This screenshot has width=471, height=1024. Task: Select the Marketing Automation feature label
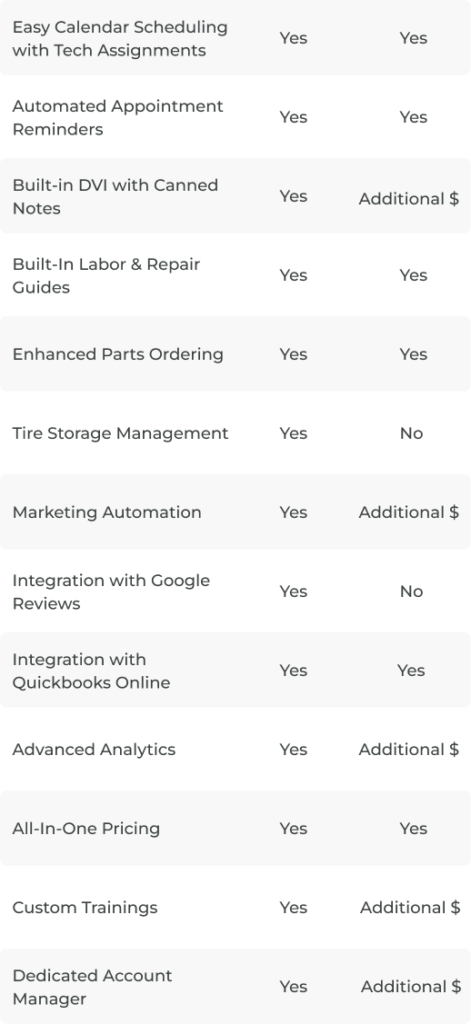coord(106,512)
